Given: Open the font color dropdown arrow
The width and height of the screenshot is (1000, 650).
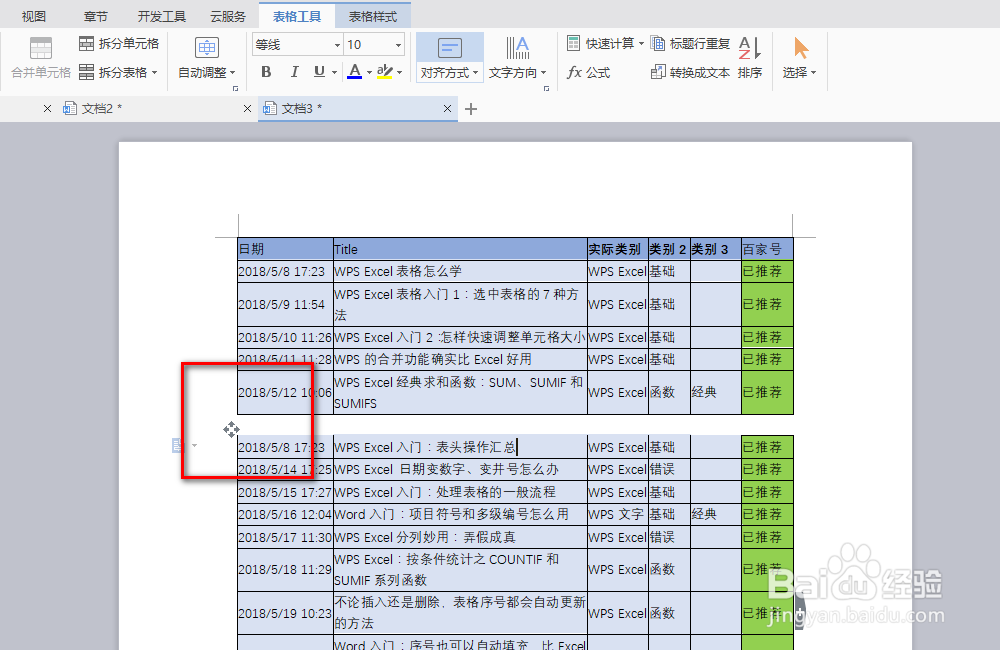Looking at the screenshot, I should click(369, 72).
